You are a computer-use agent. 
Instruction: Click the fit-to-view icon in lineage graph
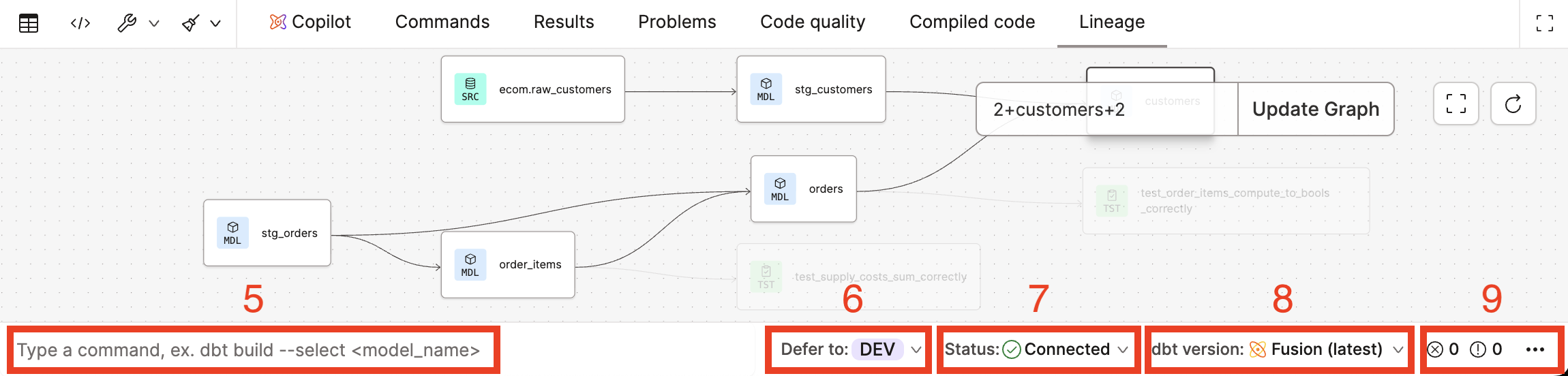1456,104
